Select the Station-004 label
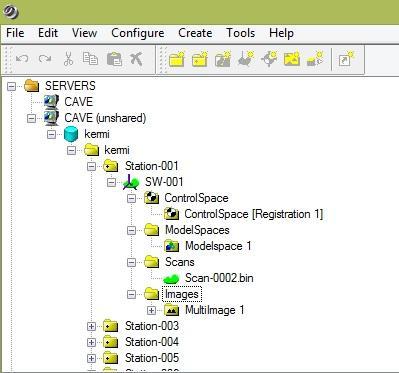 pyautogui.click(x=152, y=342)
